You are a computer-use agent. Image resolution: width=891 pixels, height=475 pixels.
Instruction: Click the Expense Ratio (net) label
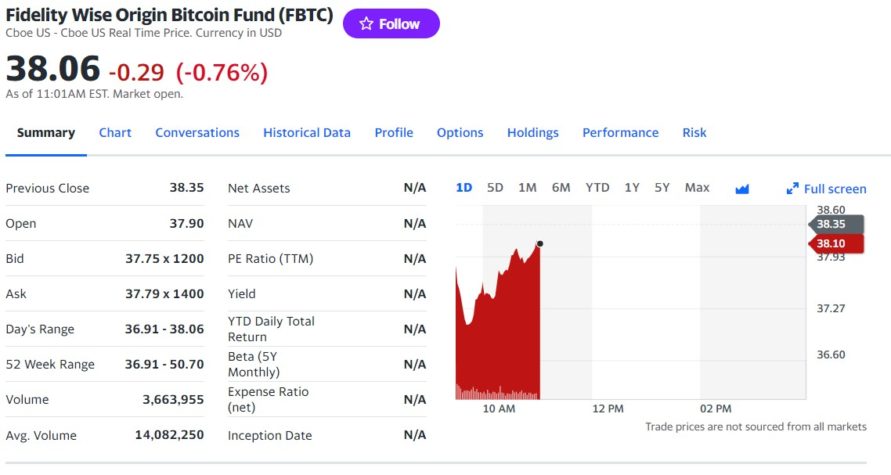tap(268, 399)
